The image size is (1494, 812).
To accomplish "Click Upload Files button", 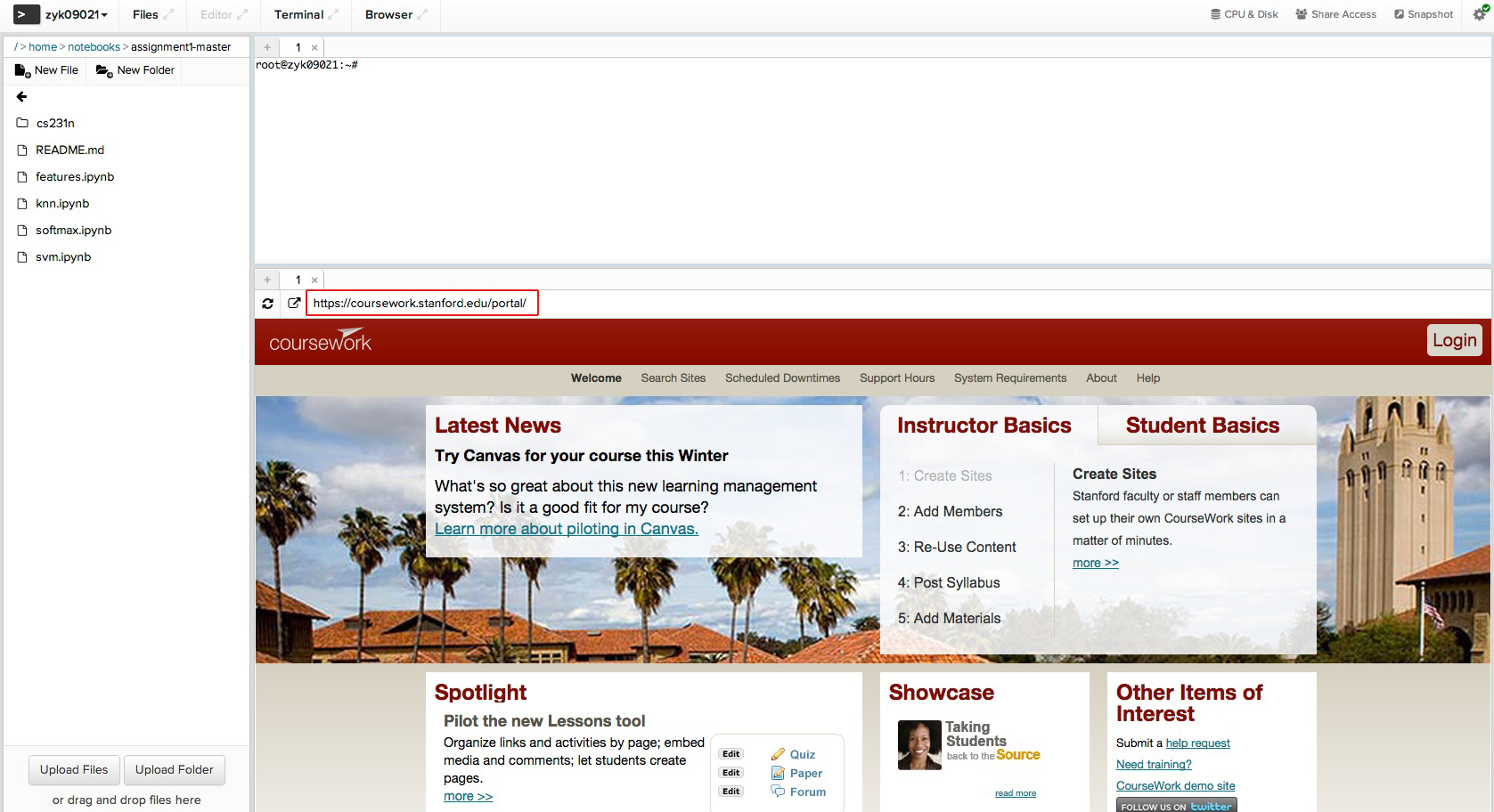I will pyautogui.click(x=74, y=769).
